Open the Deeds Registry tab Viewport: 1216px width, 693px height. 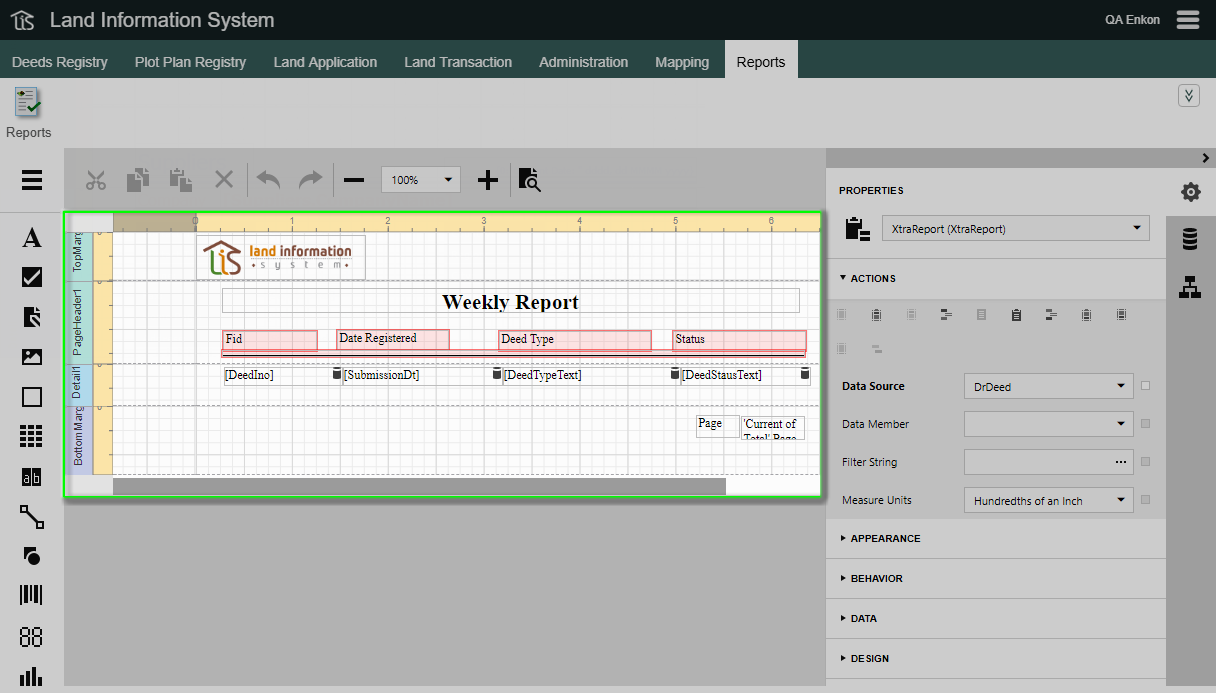pyautogui.click(x=60, y=62)
